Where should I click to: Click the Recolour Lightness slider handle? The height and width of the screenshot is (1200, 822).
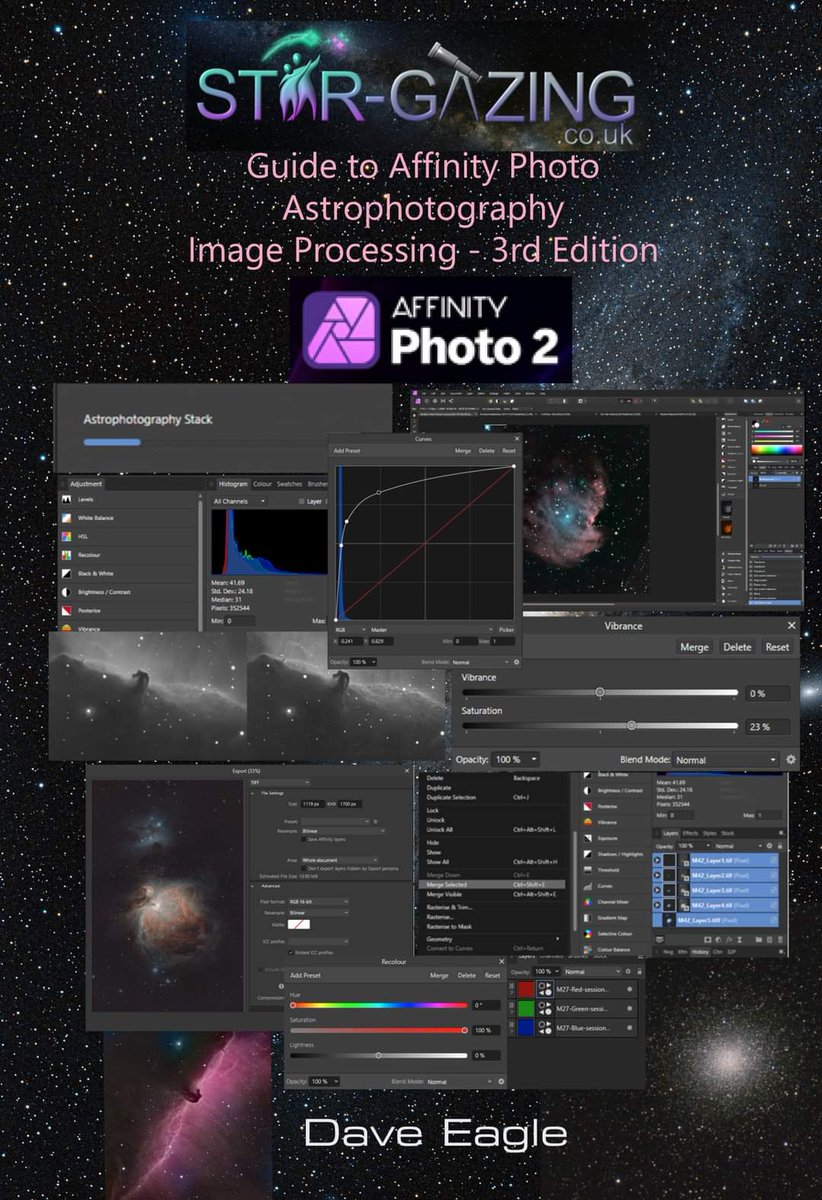point(379,1055)
